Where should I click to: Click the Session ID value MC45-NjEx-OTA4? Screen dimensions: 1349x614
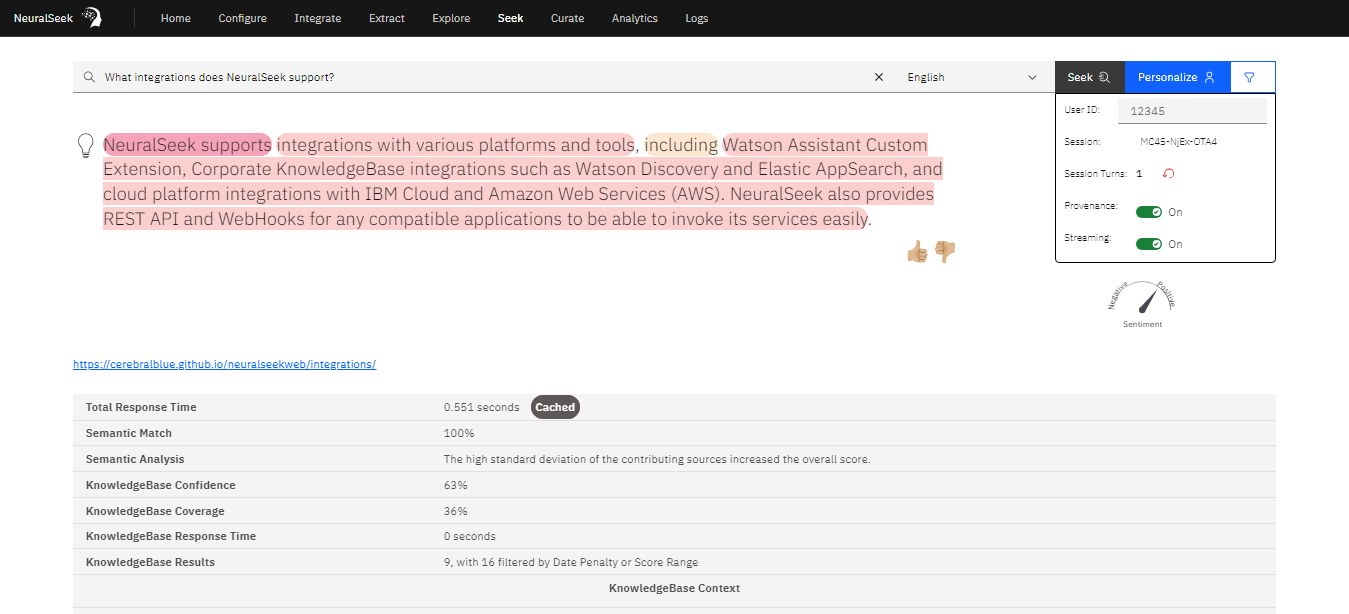1178,142
